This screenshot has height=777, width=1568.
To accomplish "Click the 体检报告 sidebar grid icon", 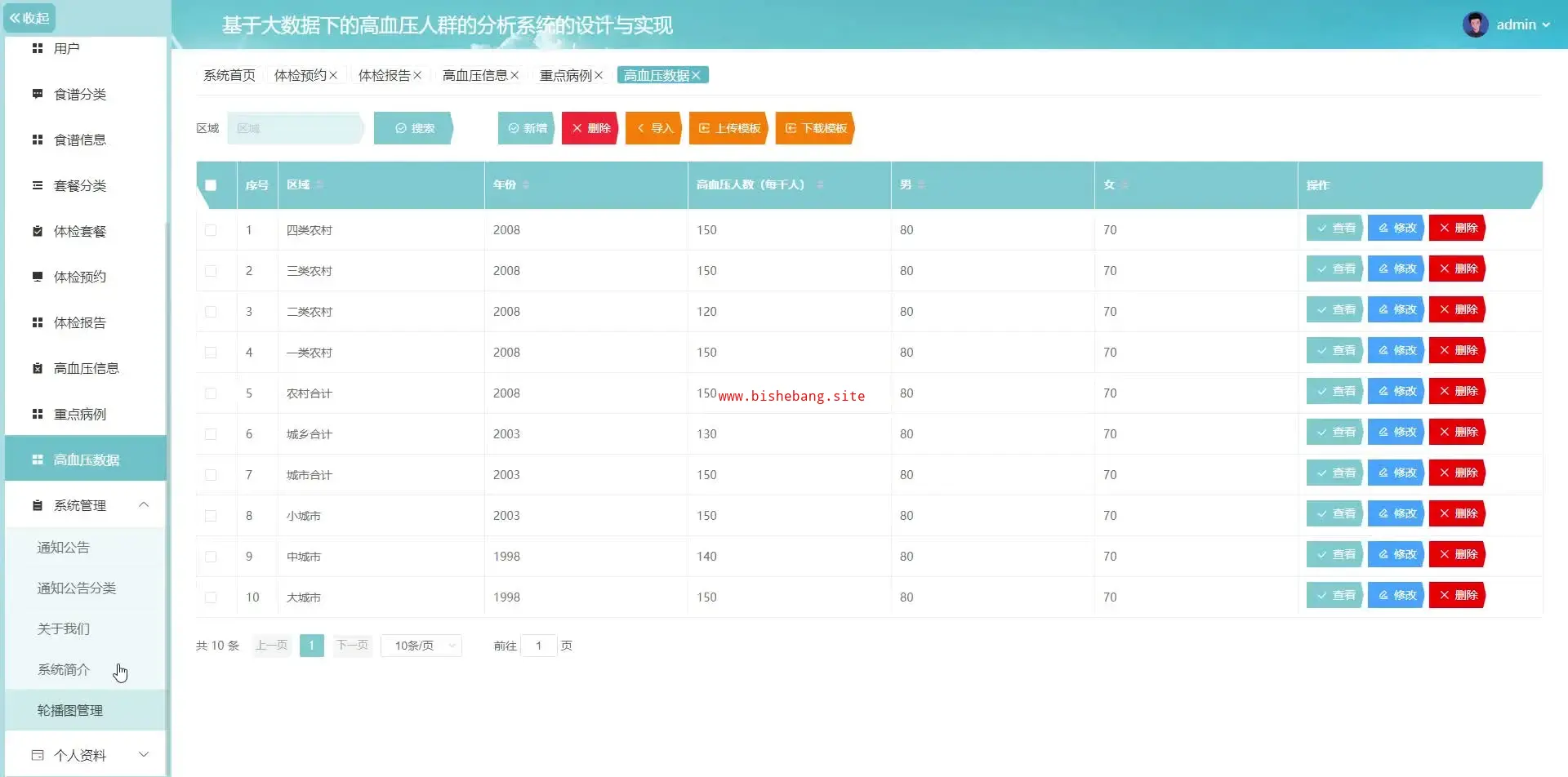I will (38, 322).
